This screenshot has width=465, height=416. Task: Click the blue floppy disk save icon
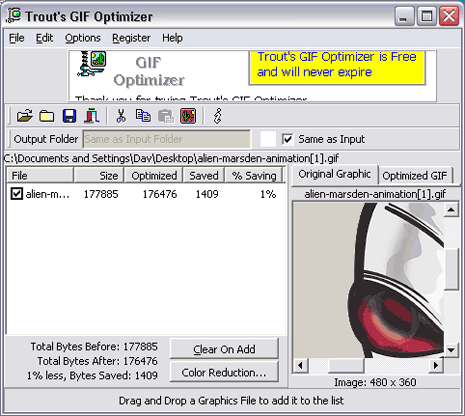[69, 116]
